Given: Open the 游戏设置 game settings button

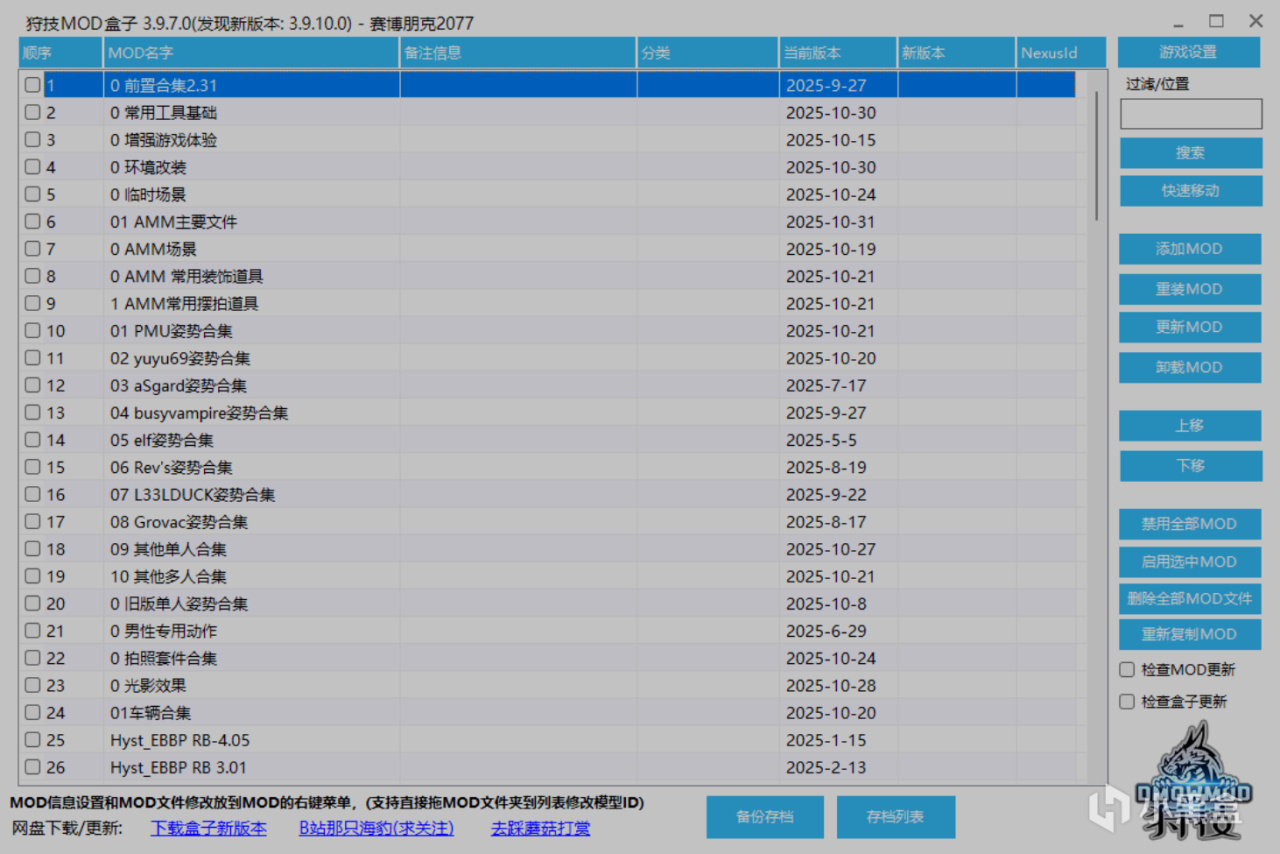Looking at the screenshot, I should 1188,52.
